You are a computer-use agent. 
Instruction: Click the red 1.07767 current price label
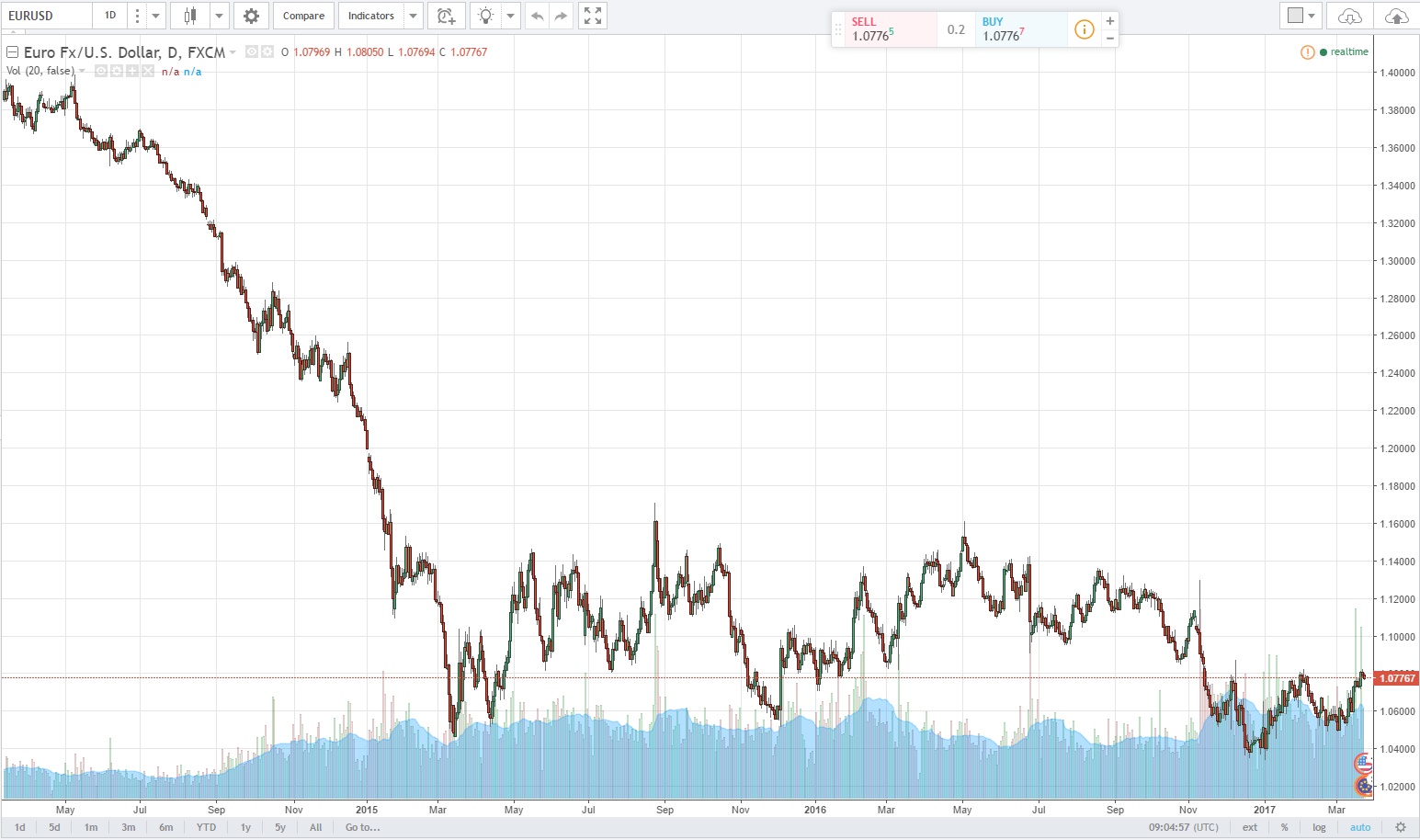pos(1396,678)
